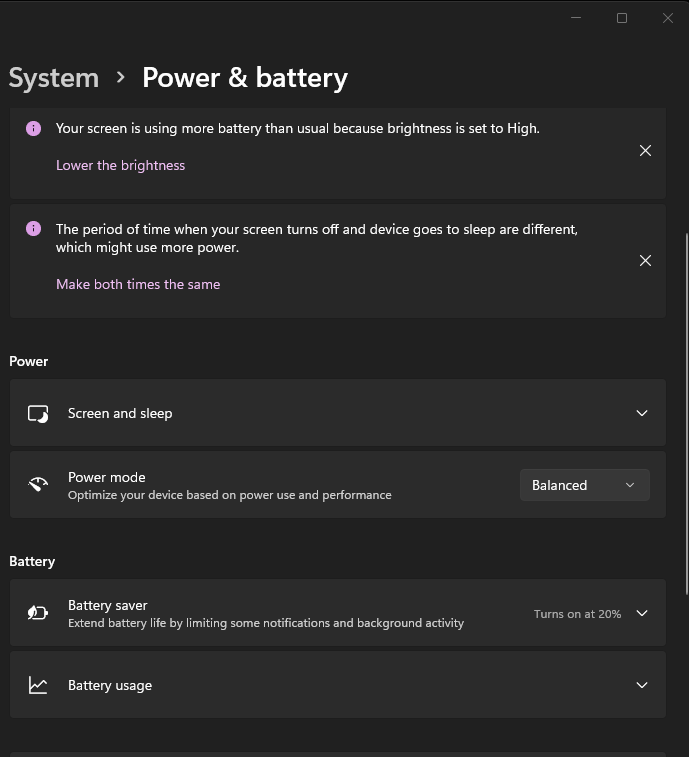Click Make both times the same link
The image size is (689, 757).
click(138, 284)
